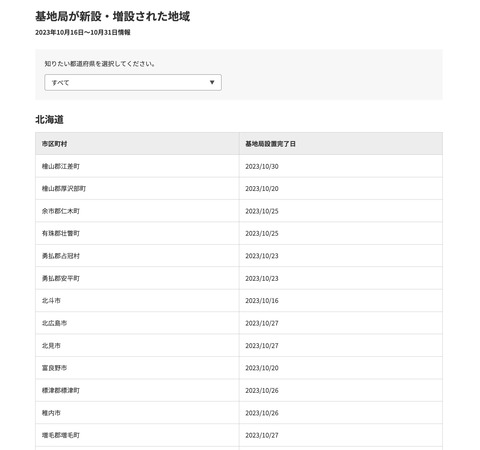Viewport: 480px width, 450px height.
Task: Click the 北見市 cell
Action: click(x=137, y=345)
